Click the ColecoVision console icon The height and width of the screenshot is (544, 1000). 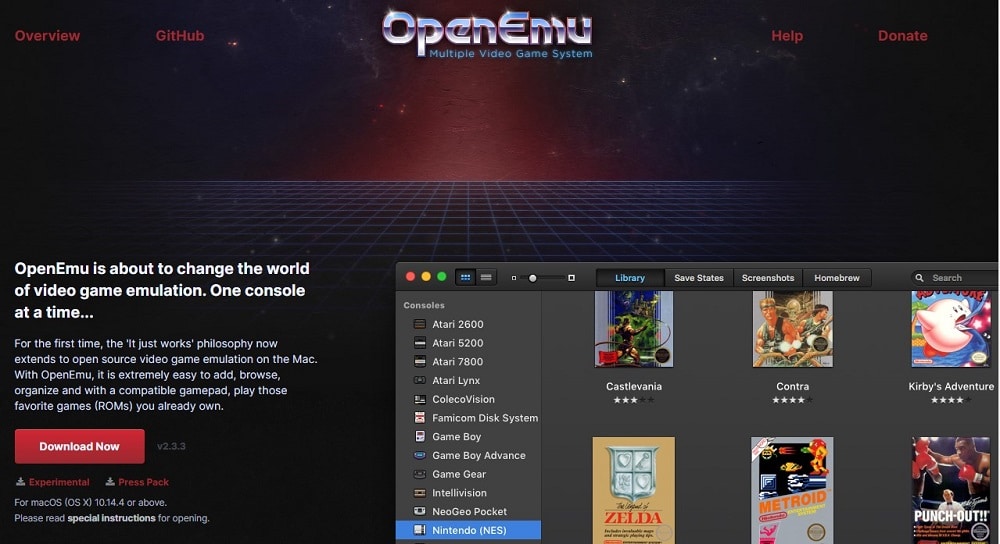pyautogui.click(x=420, y=399)
